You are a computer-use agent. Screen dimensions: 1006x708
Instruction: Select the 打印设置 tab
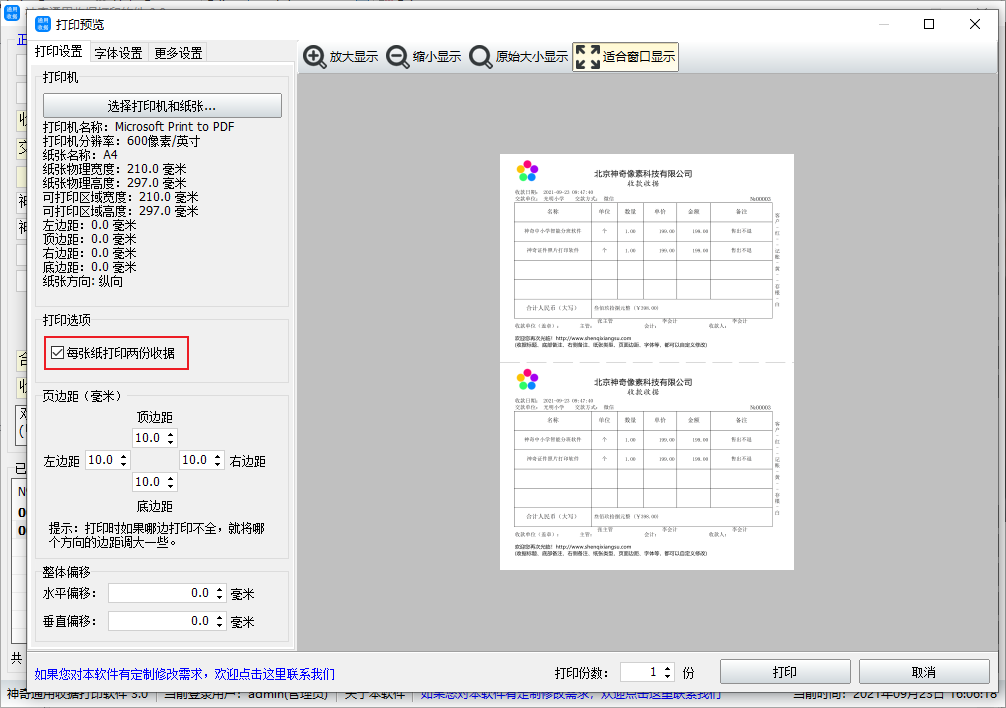[59, 52]
